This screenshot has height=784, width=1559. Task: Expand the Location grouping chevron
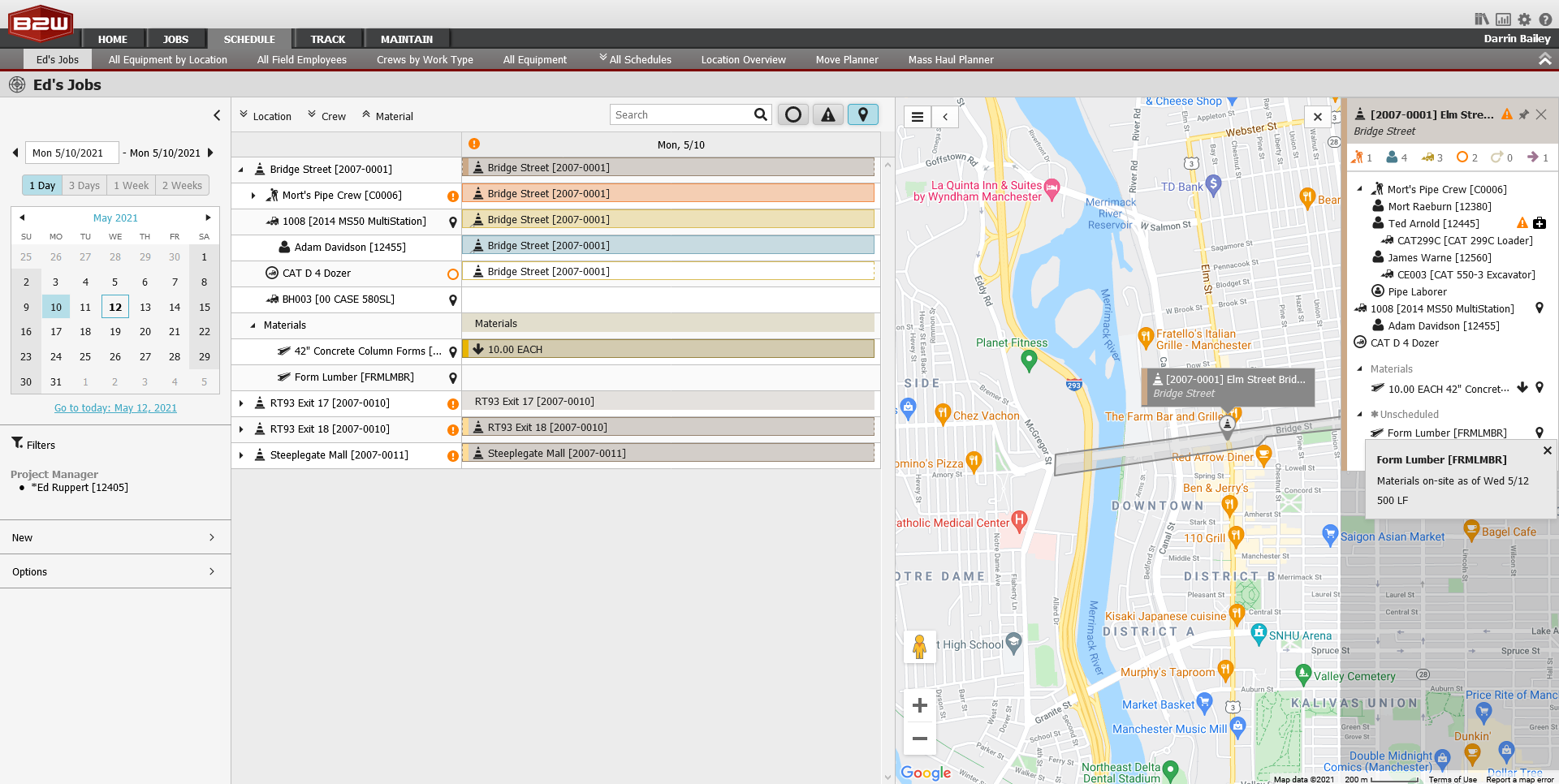(244, 114)
